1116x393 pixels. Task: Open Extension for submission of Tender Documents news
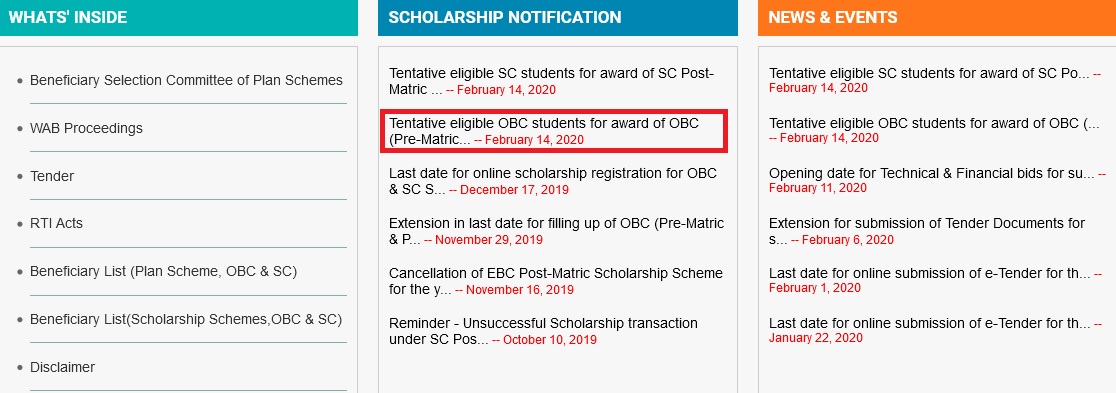tap(927, 231)
